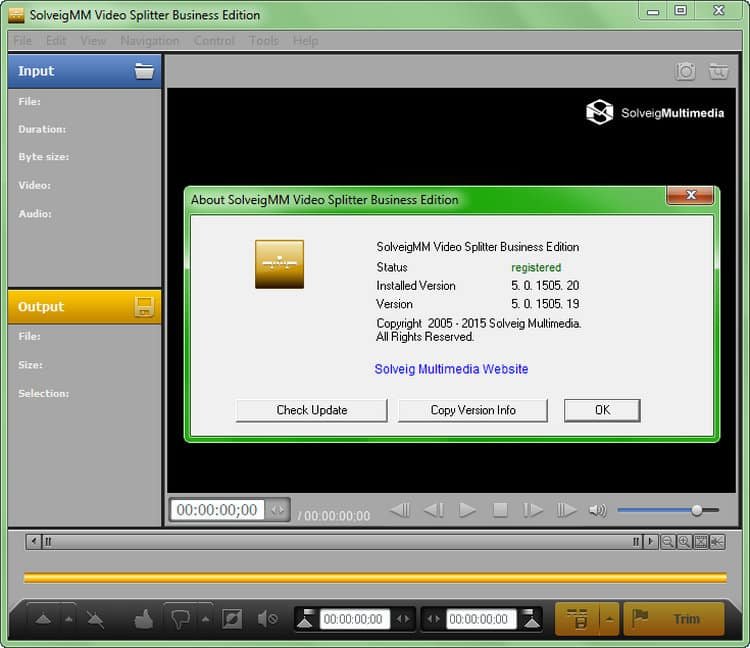Click Version value 5. 0. 1505. 19
Image resolution: width=750 pixels, height=648 pixels.
tap(545, 304)
